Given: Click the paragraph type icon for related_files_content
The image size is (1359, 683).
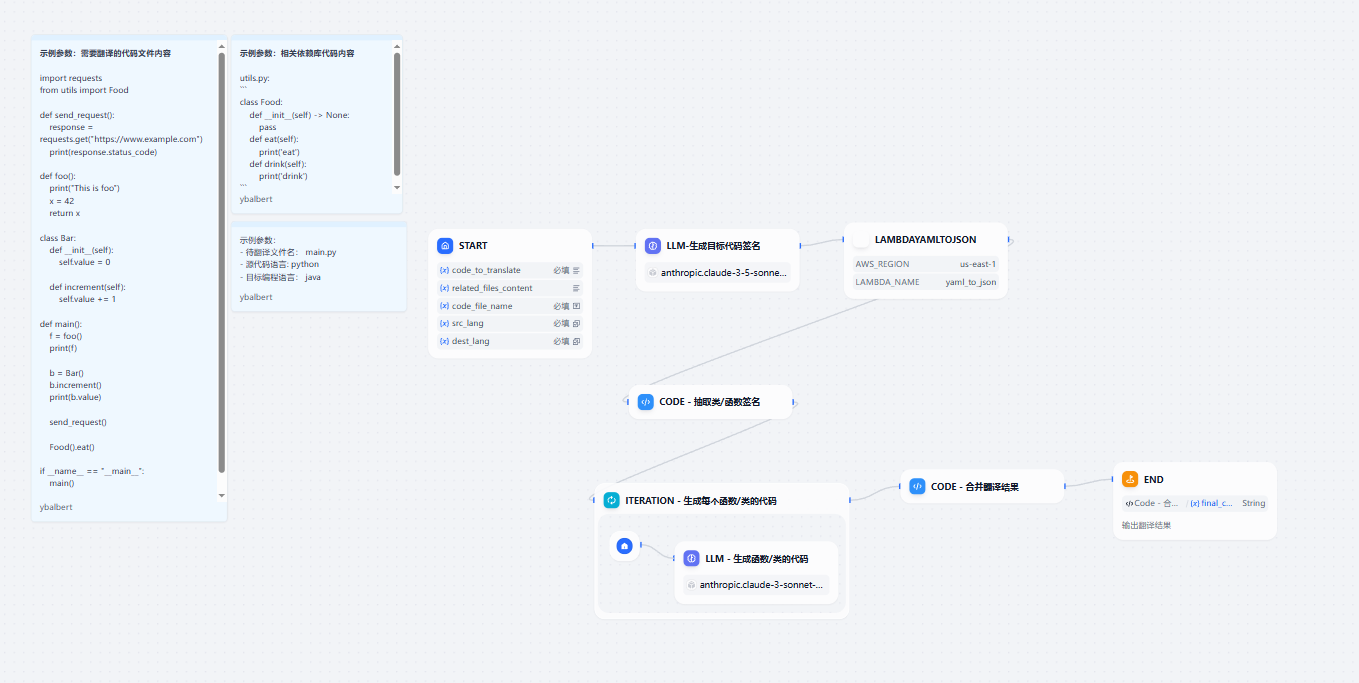Looking at the screenshot, I should coord(576,288).
